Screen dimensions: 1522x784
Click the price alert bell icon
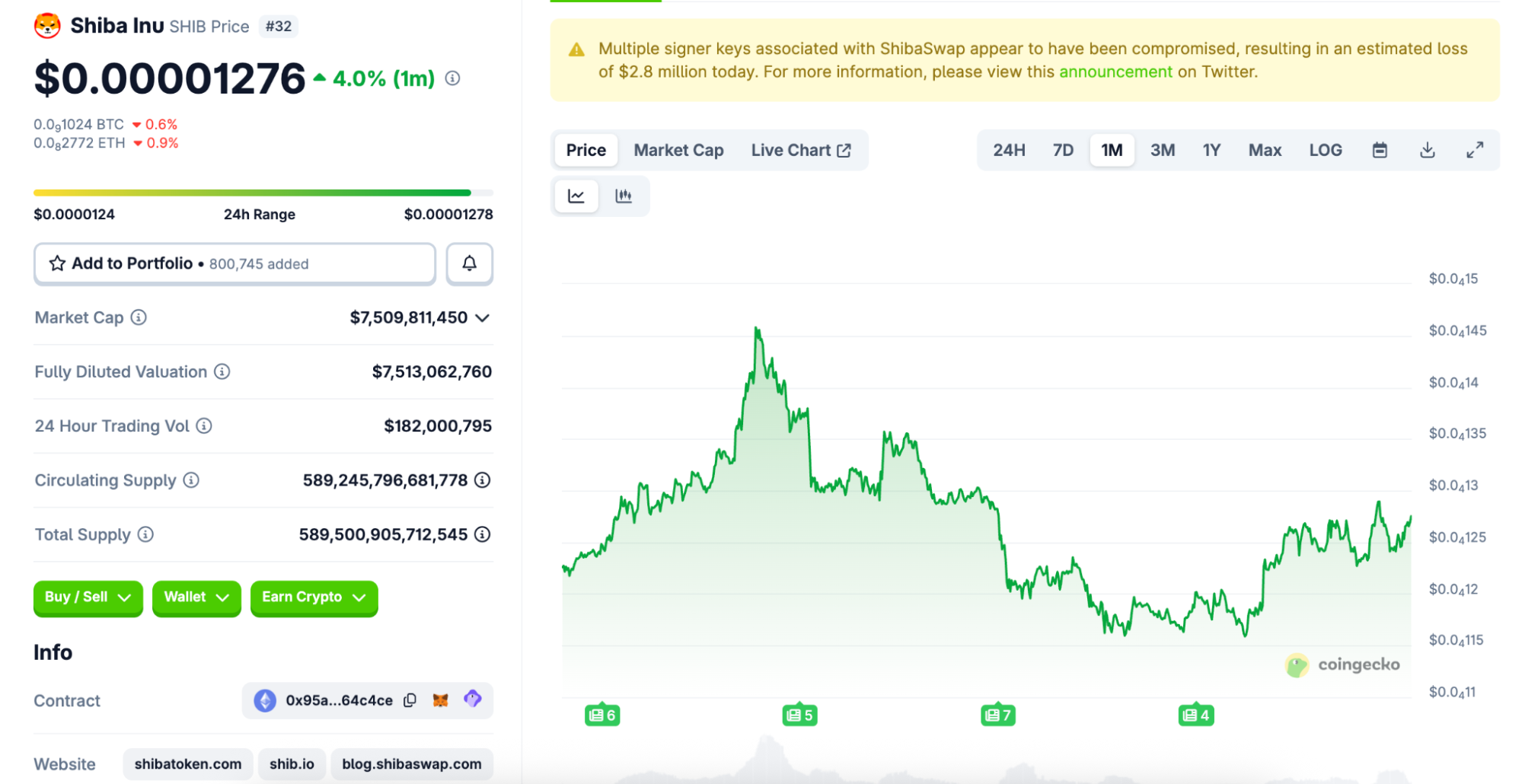[469, 263]
